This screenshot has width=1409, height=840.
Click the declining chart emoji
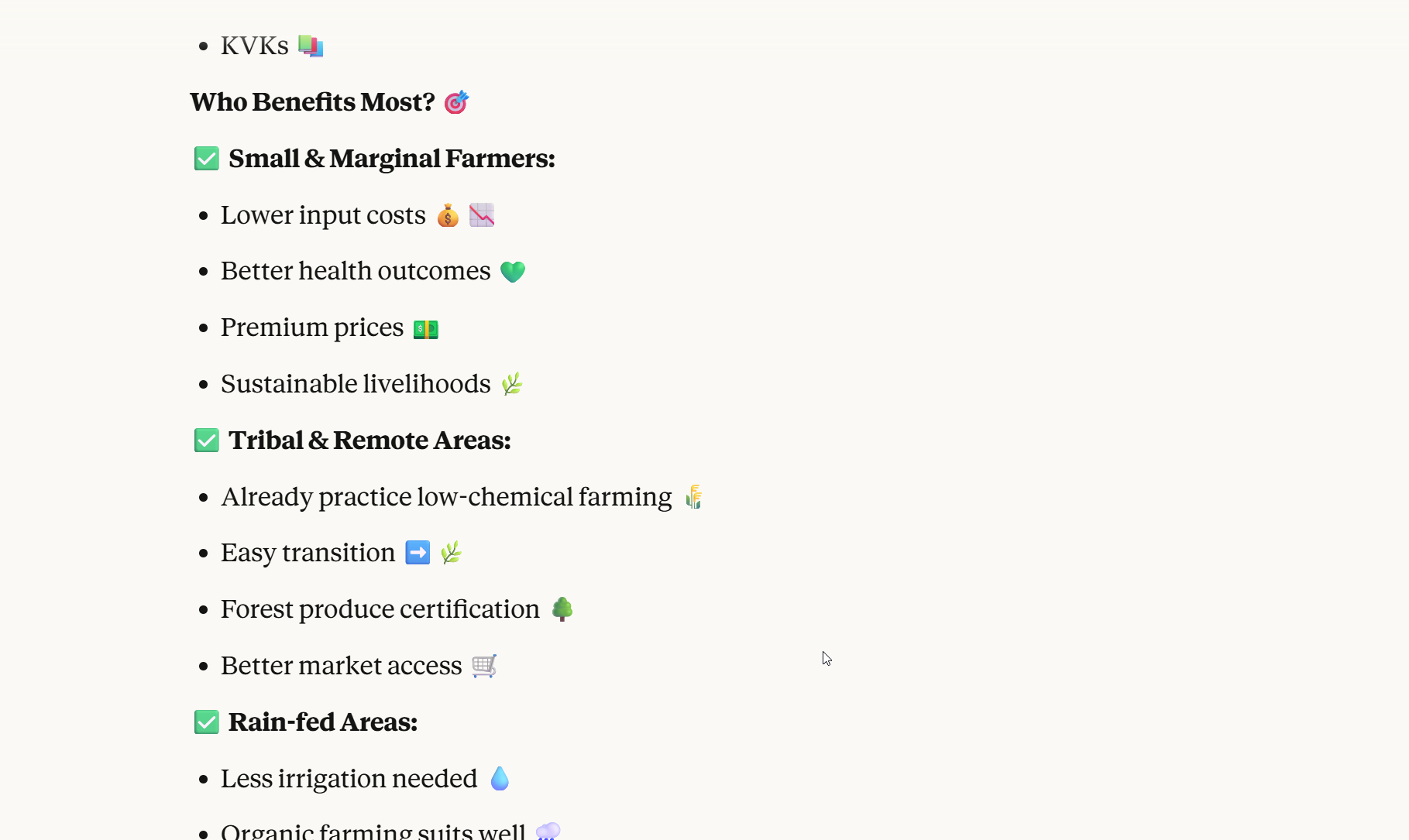point(482,215)
